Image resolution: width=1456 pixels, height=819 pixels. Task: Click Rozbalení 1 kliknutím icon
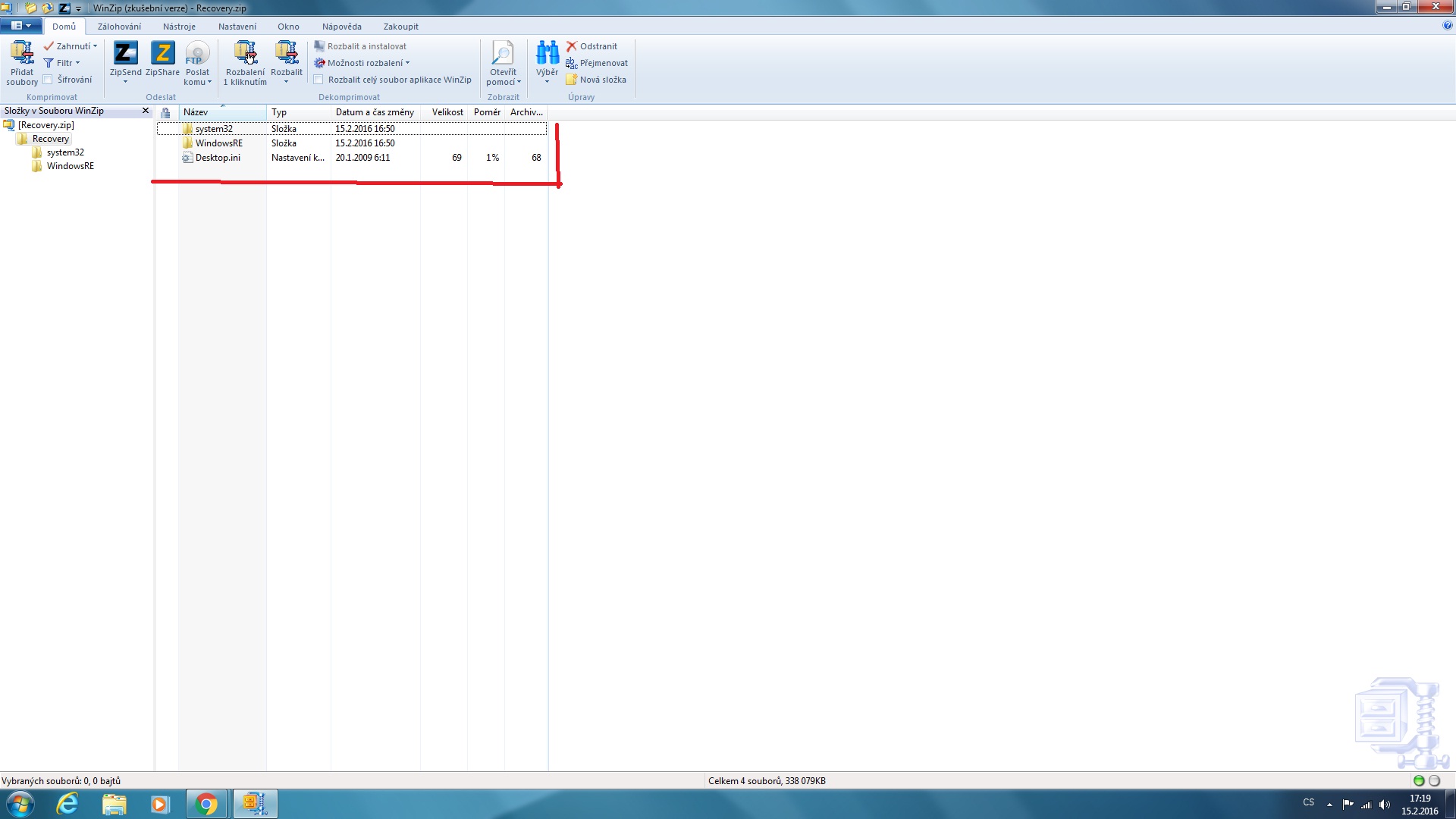(245, 53)
